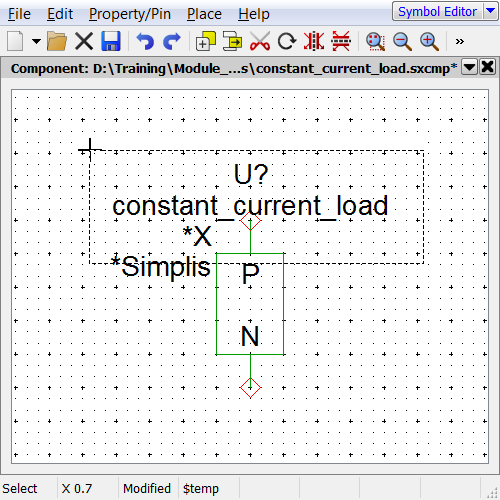Image resolution: width=500 pixels, height=500 pixels.
Task: Open the Symbol Editor dropdown
Action: click(491, 11)
